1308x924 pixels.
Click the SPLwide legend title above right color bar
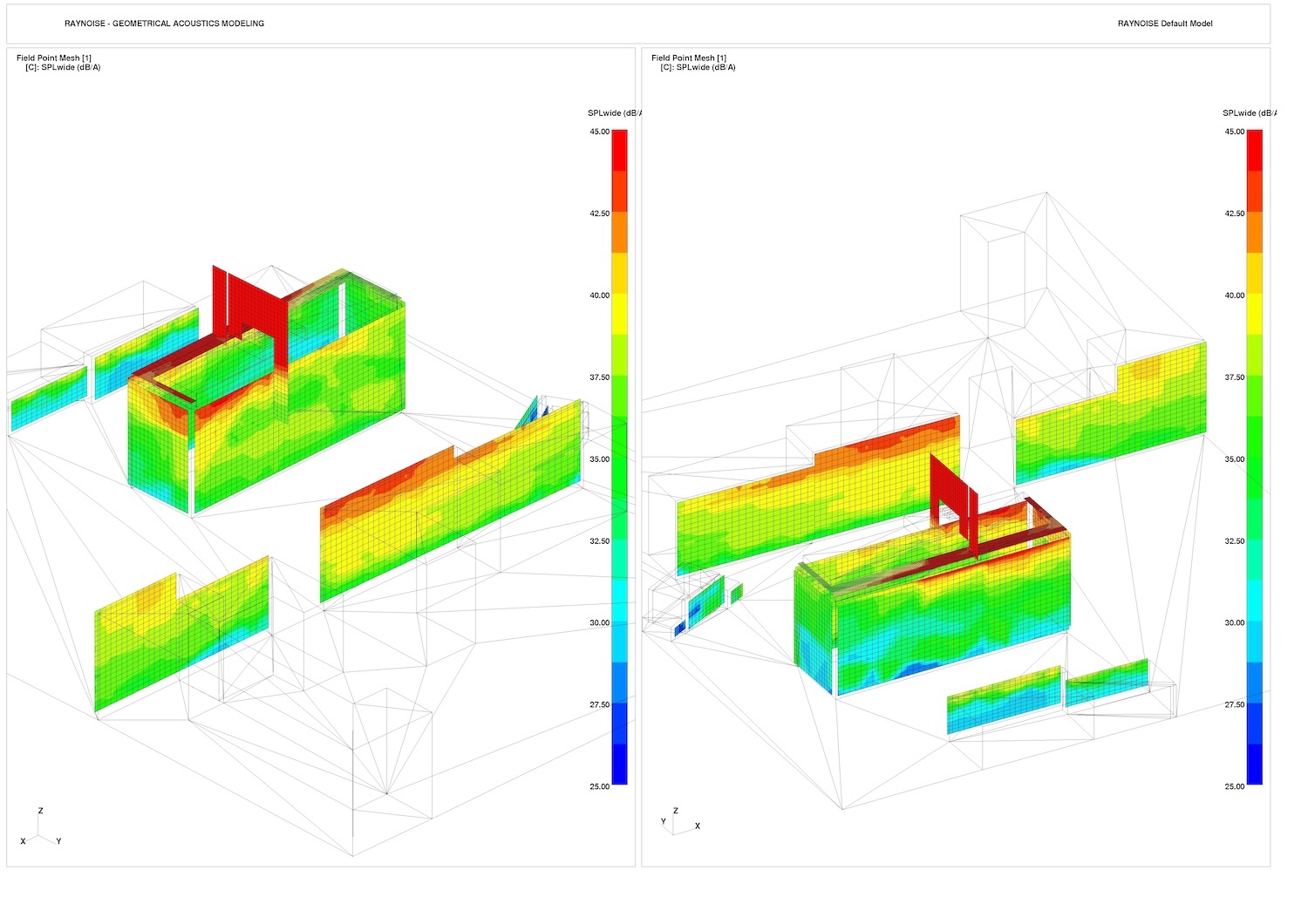click(1249, 113)
